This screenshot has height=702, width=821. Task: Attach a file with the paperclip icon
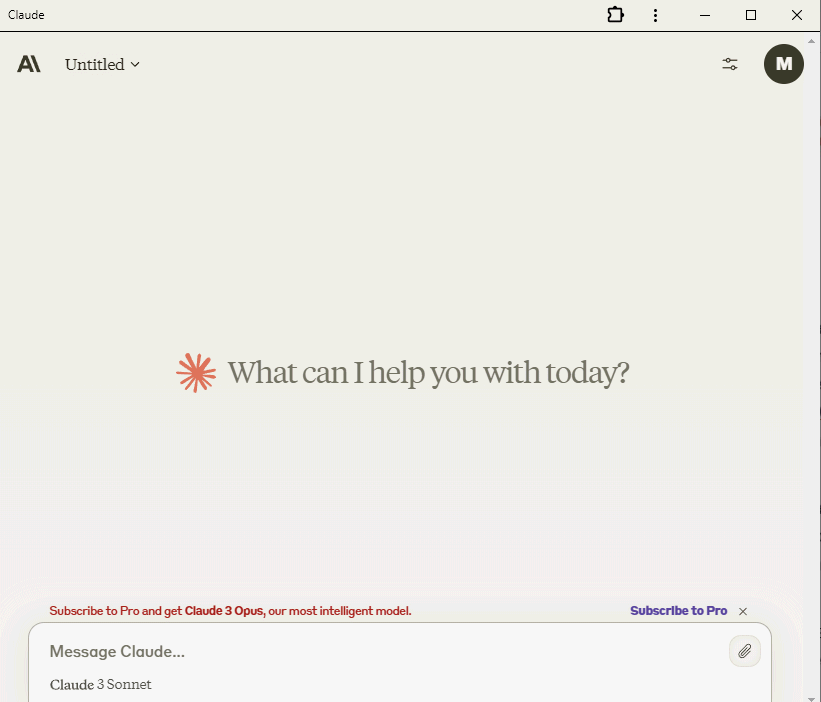tap(744, 651)
